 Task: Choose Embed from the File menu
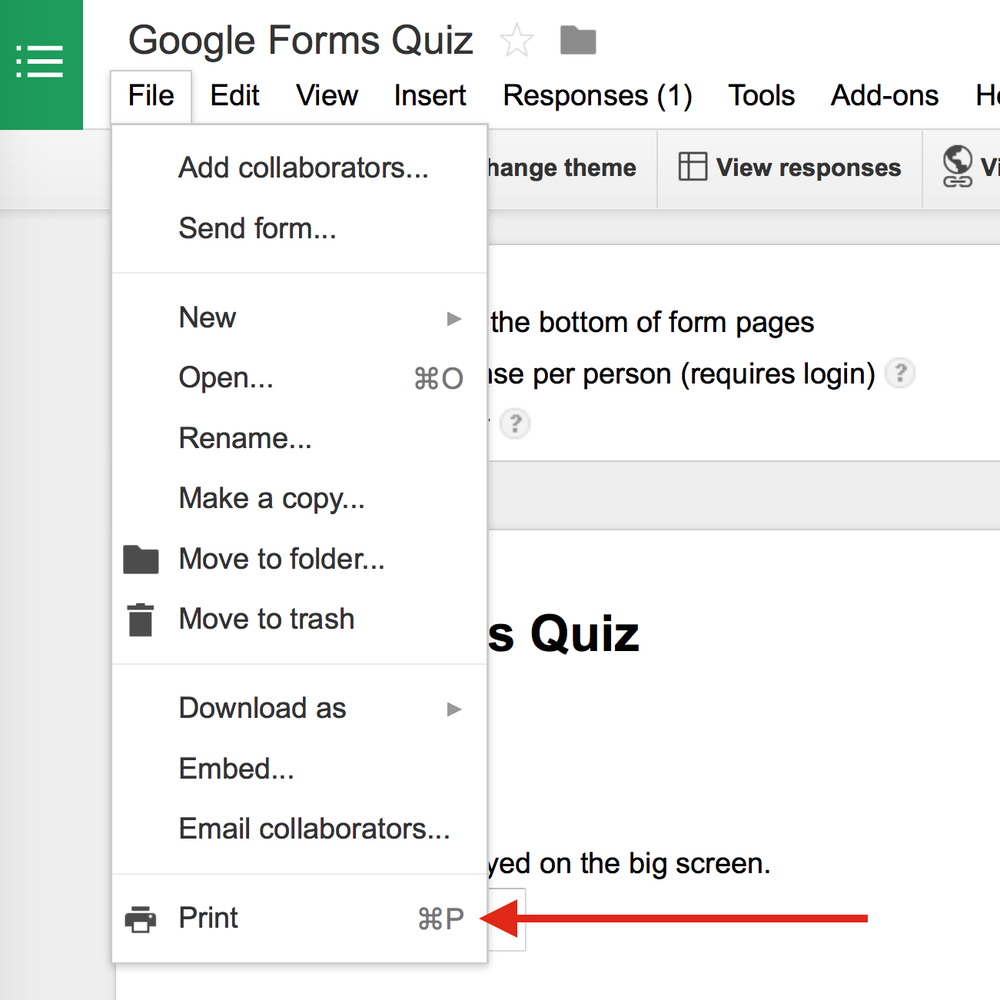(x=299, y=769)
